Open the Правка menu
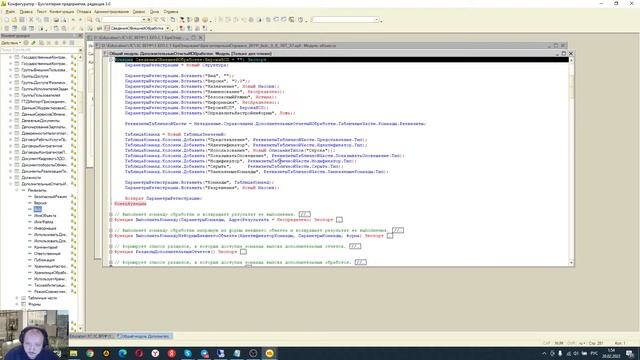Viewport: 640px width, 360px height. coord(26,12)
